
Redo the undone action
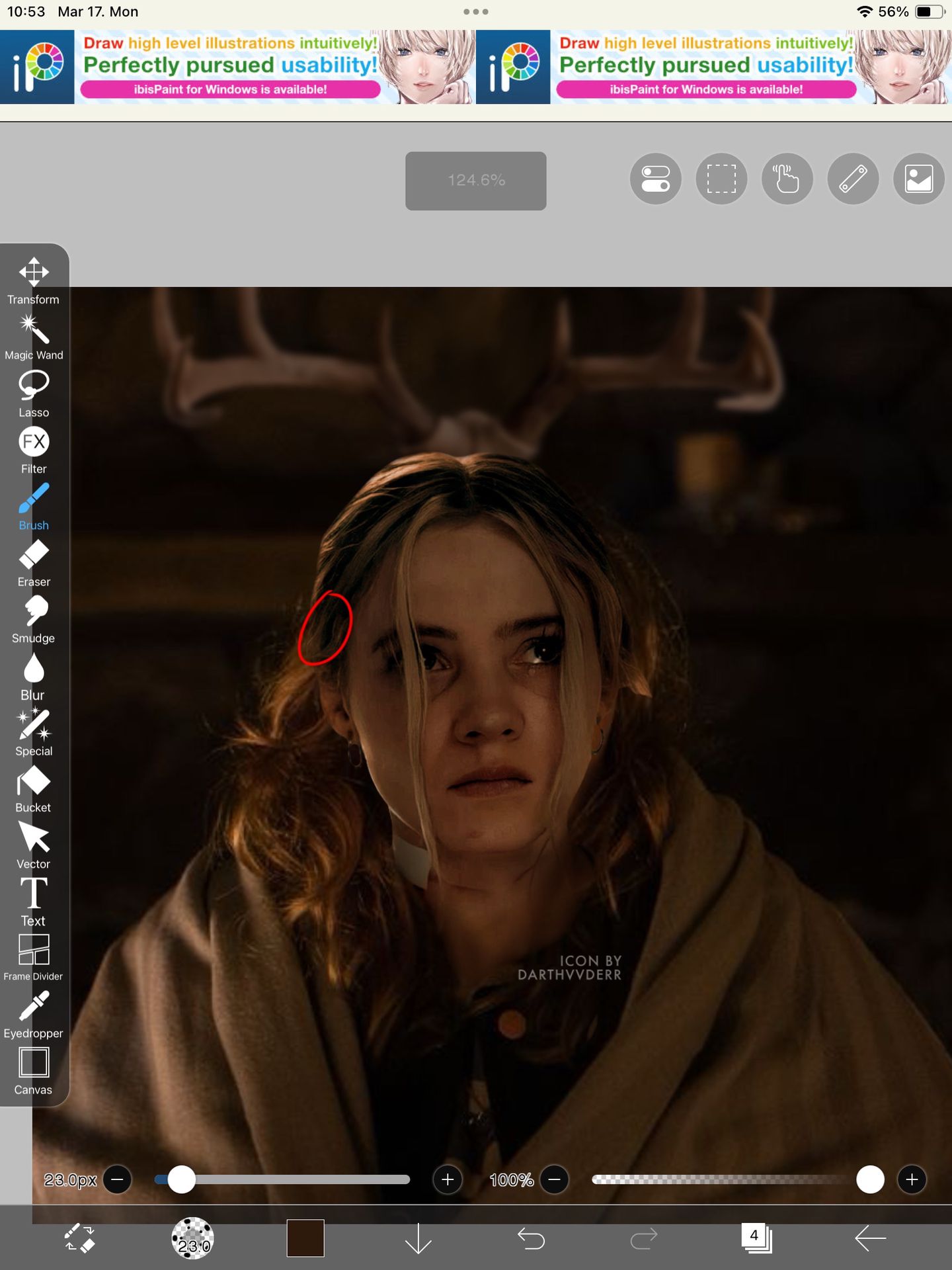point(644,1238)
